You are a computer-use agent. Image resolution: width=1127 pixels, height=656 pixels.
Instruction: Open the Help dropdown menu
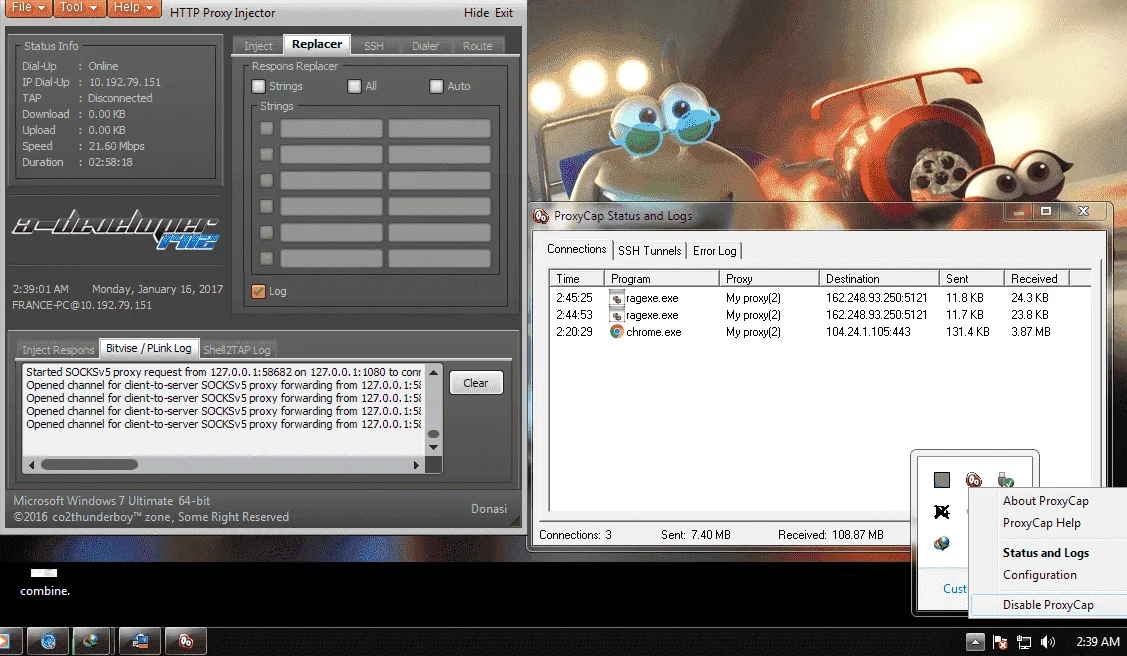134,8
